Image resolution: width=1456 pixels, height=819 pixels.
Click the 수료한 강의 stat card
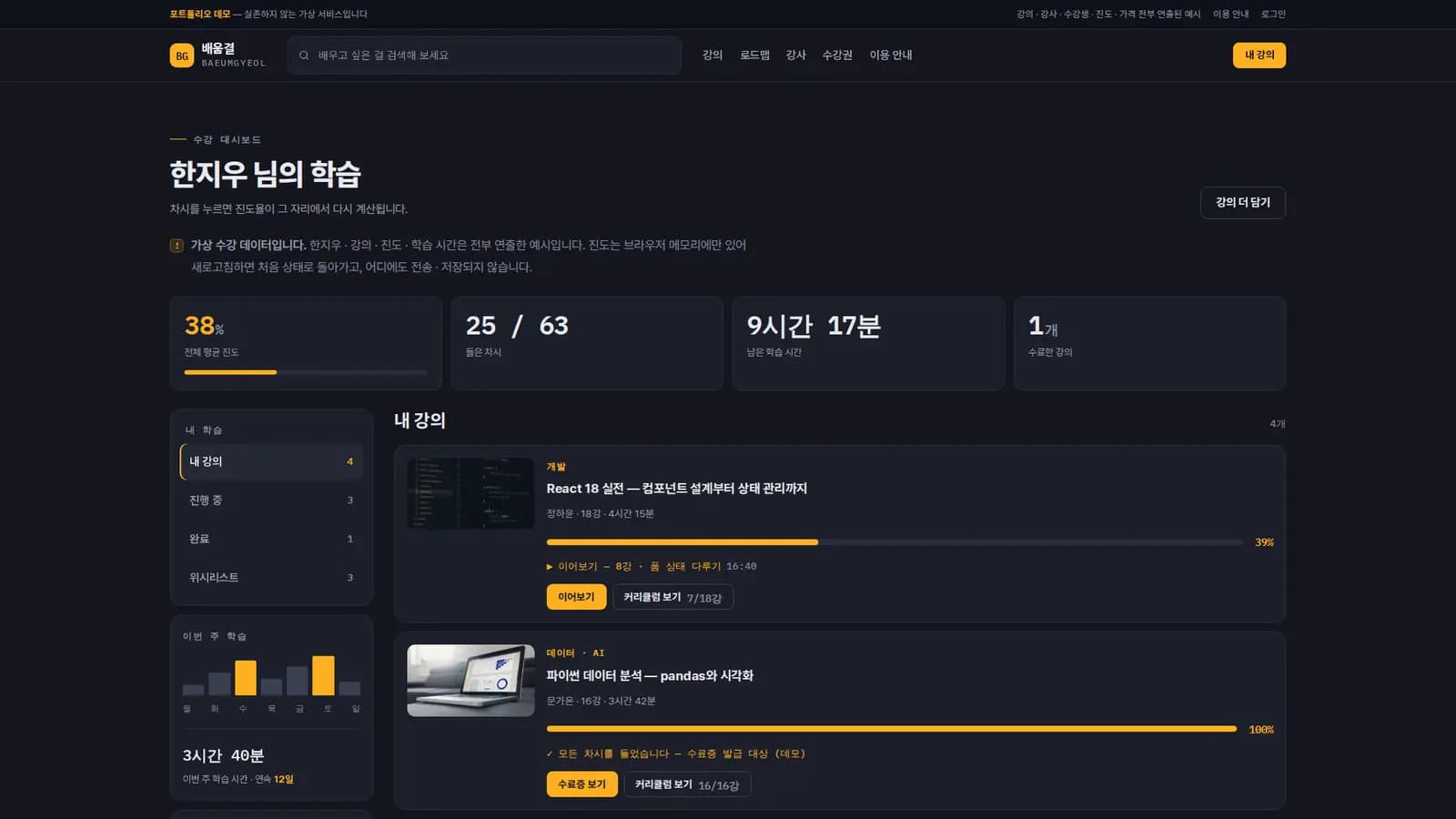point(1149,343)
